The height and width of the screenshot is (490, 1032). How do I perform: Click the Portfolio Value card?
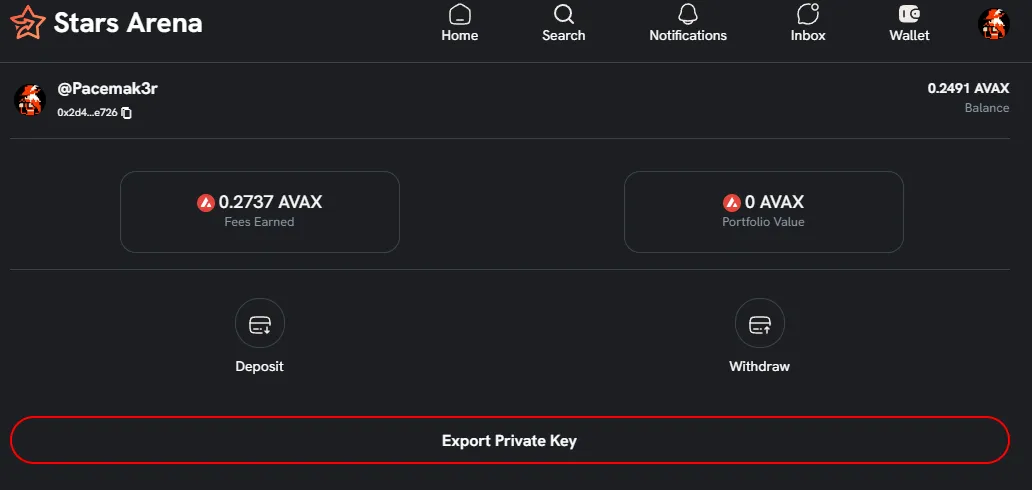pyautogui.click(x=764, y=212)
